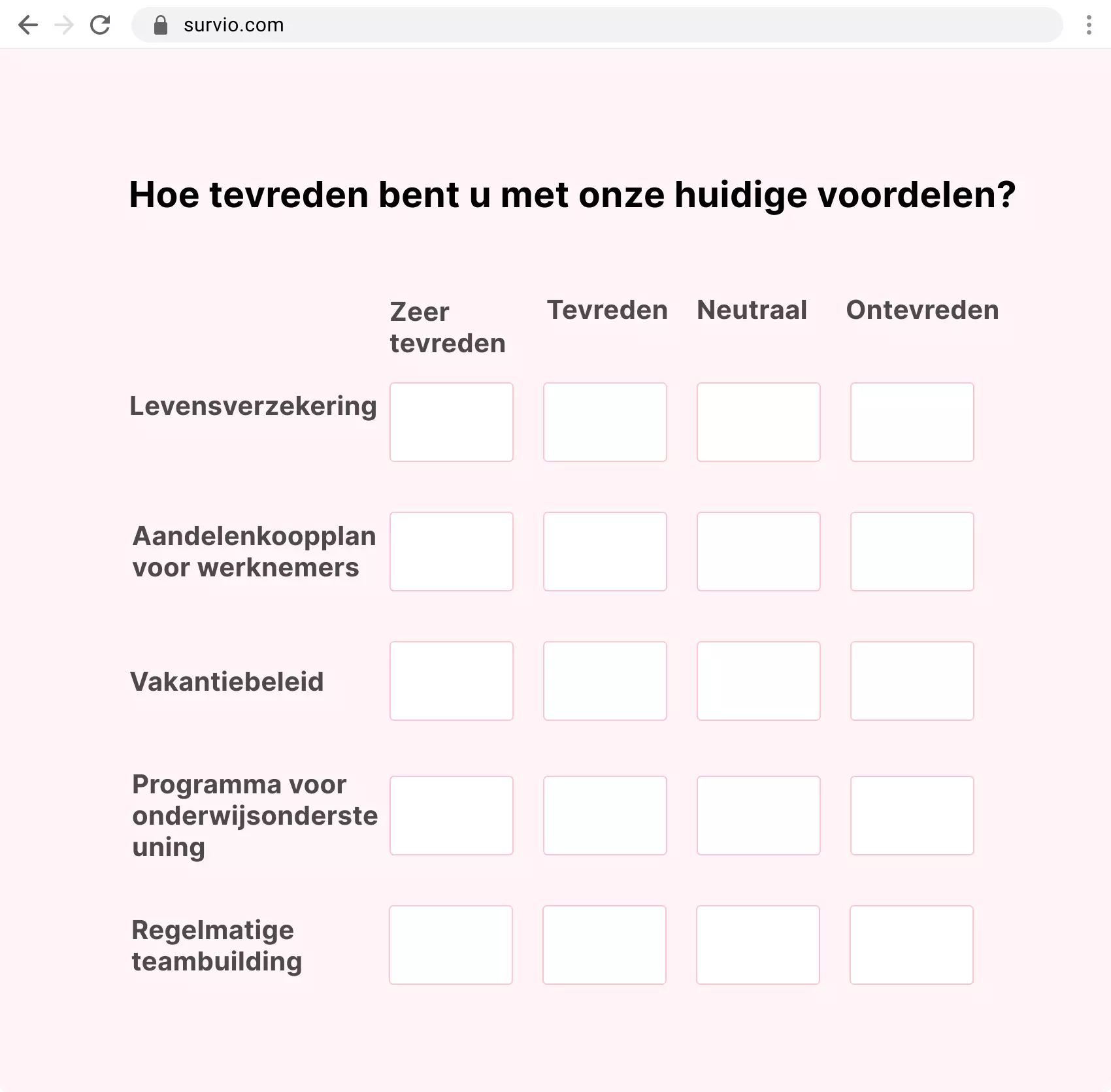Click the browser back arrow
This screenshot has width=1111, height=1092.
(28, 25)
